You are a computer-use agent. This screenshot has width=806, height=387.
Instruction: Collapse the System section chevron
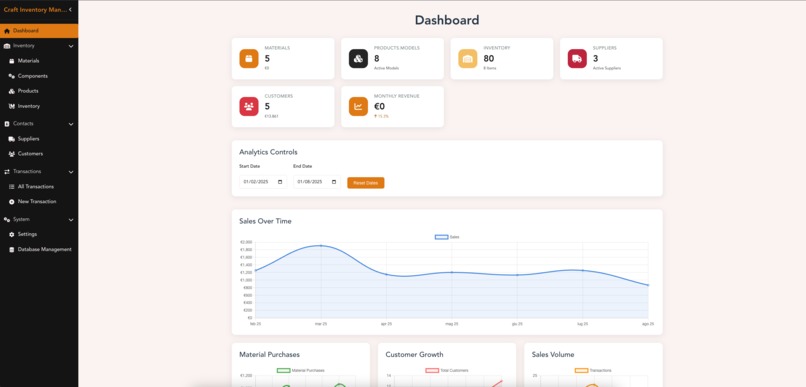pyautogui.click(x=71, y=219)
